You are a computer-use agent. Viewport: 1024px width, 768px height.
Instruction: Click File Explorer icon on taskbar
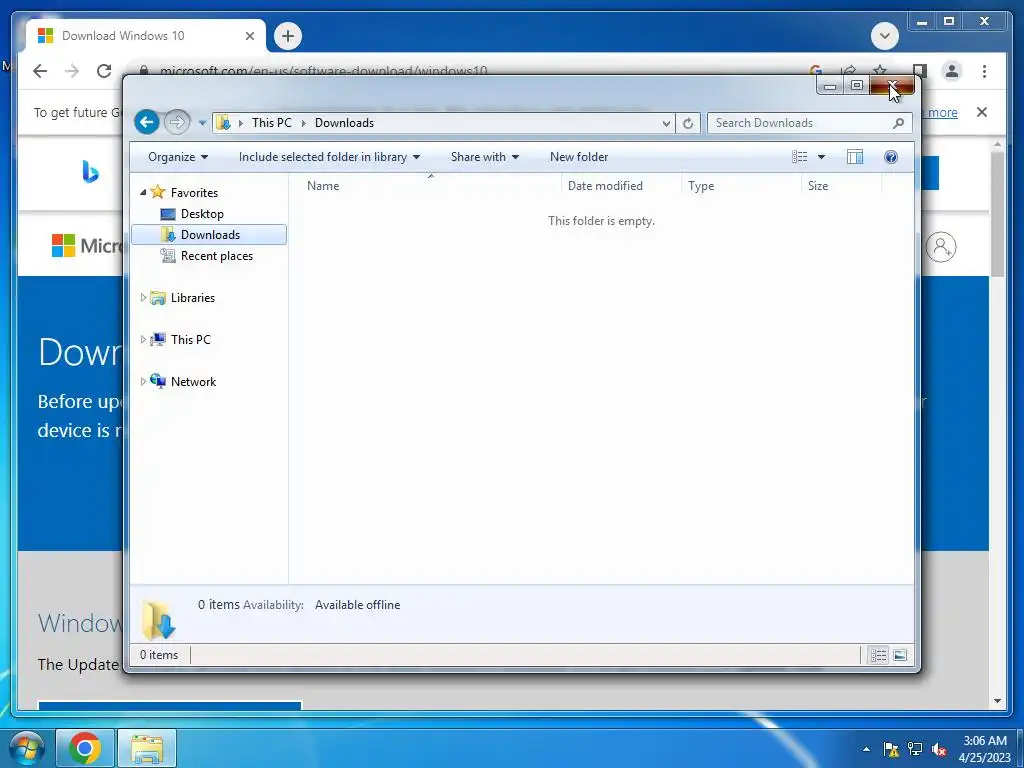(147, 748)
